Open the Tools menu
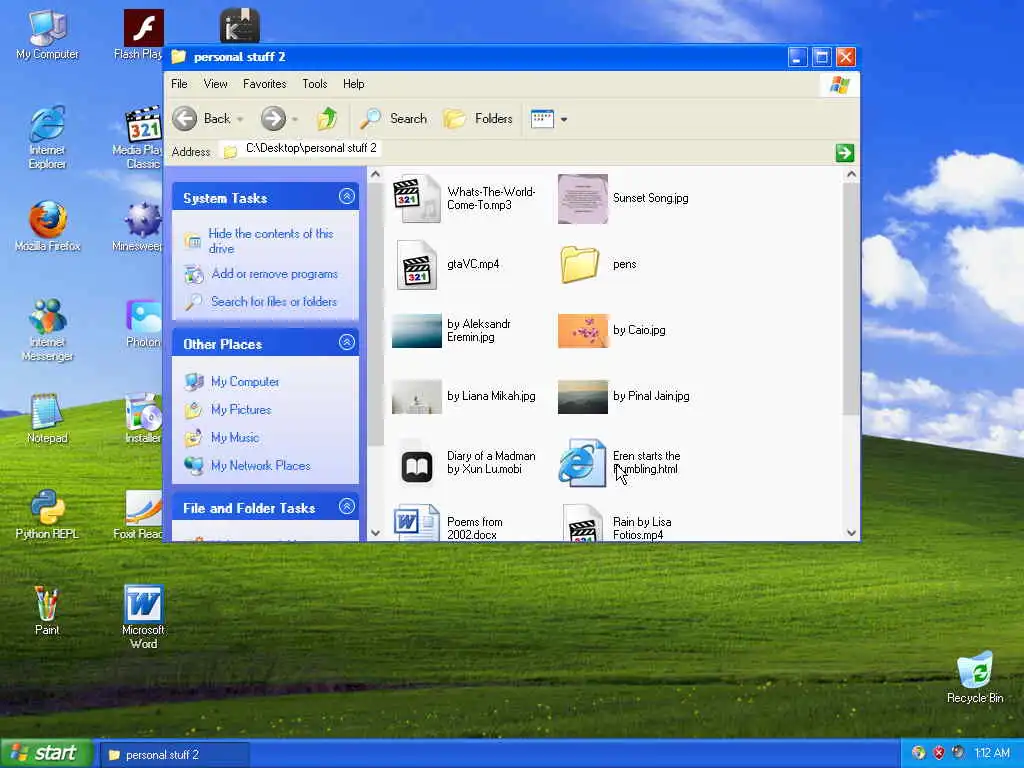The image size is (1024, 768). (314, 84)
